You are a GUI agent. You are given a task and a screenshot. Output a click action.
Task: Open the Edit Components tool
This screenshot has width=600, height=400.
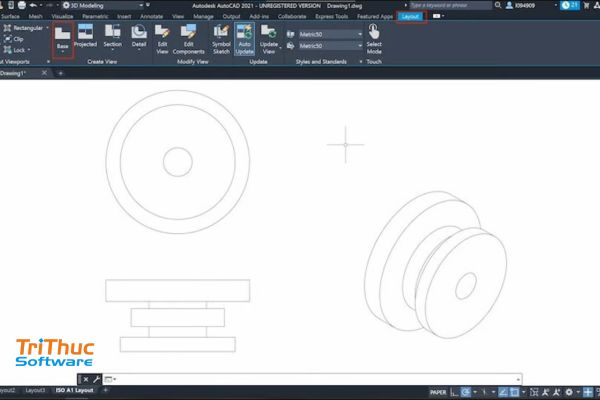188,39
